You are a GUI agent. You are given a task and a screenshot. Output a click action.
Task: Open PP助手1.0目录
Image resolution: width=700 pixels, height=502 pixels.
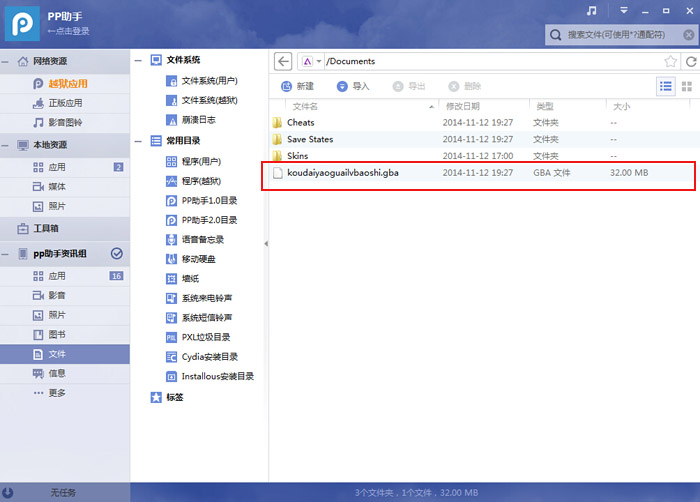pyautogui.click(x=201, y=201)
